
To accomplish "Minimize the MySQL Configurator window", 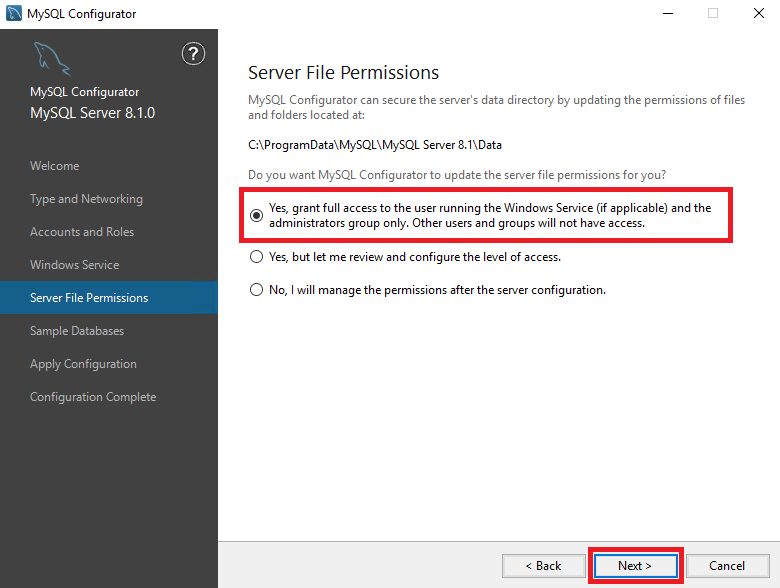I will (x=668, y=13).
